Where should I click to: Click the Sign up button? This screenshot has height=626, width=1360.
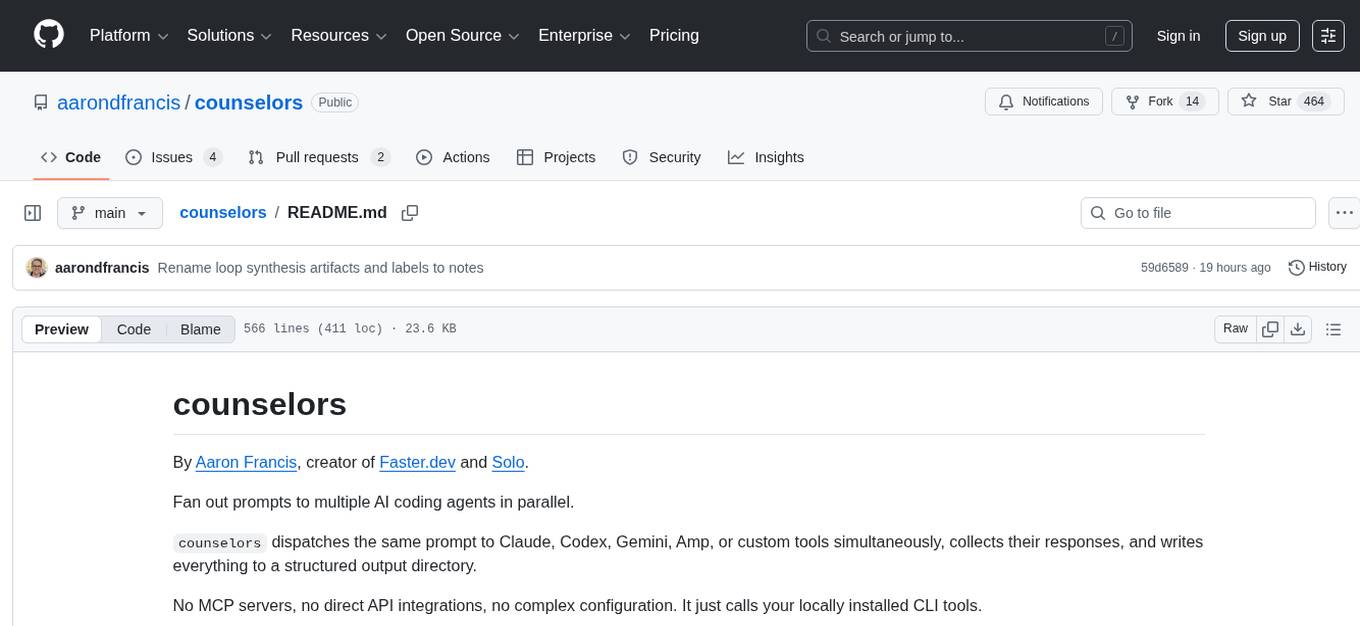pyautogui.click(x=1262, y=36)
